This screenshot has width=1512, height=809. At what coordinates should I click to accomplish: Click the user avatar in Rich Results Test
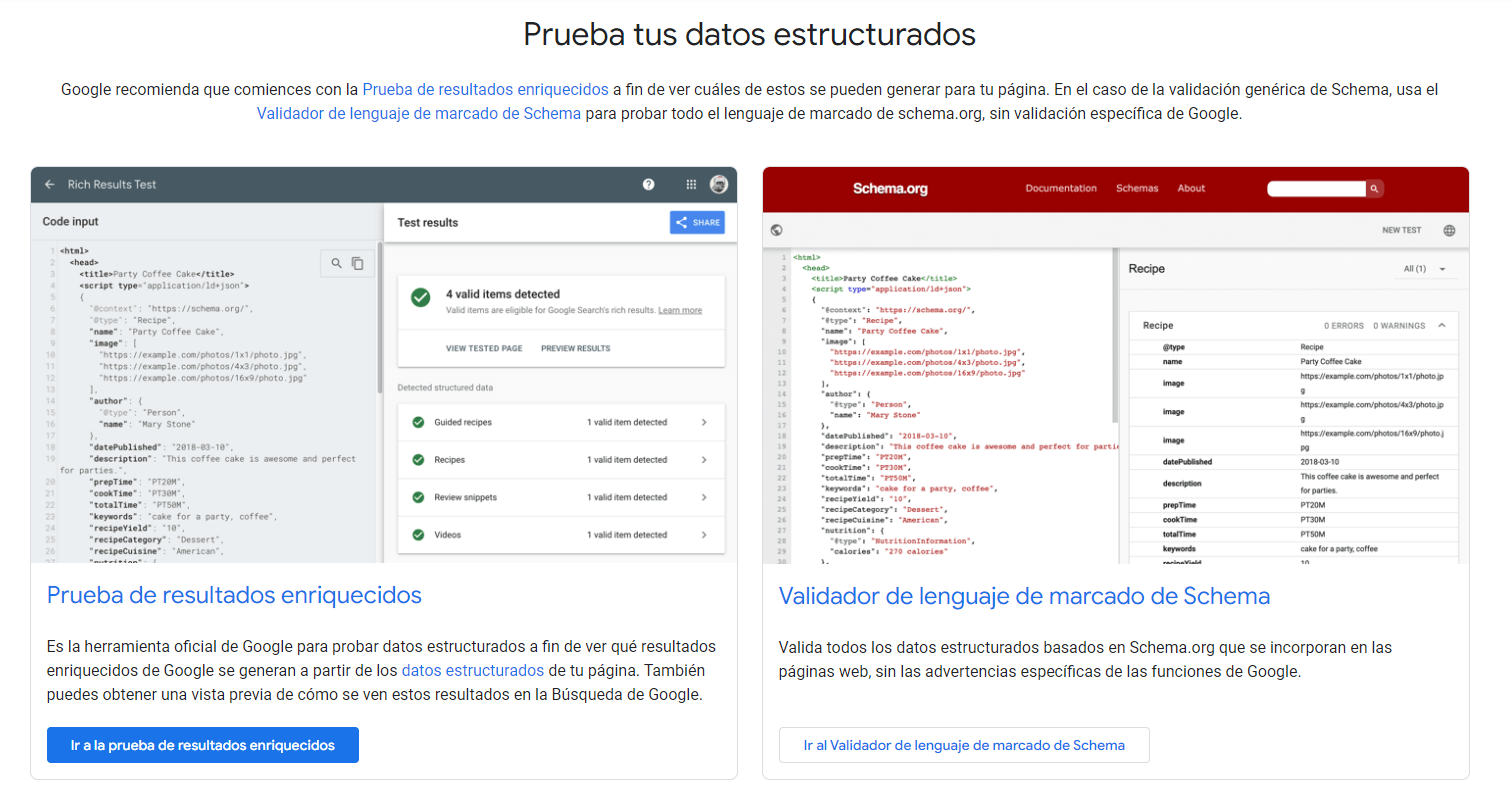coord(719,185)
